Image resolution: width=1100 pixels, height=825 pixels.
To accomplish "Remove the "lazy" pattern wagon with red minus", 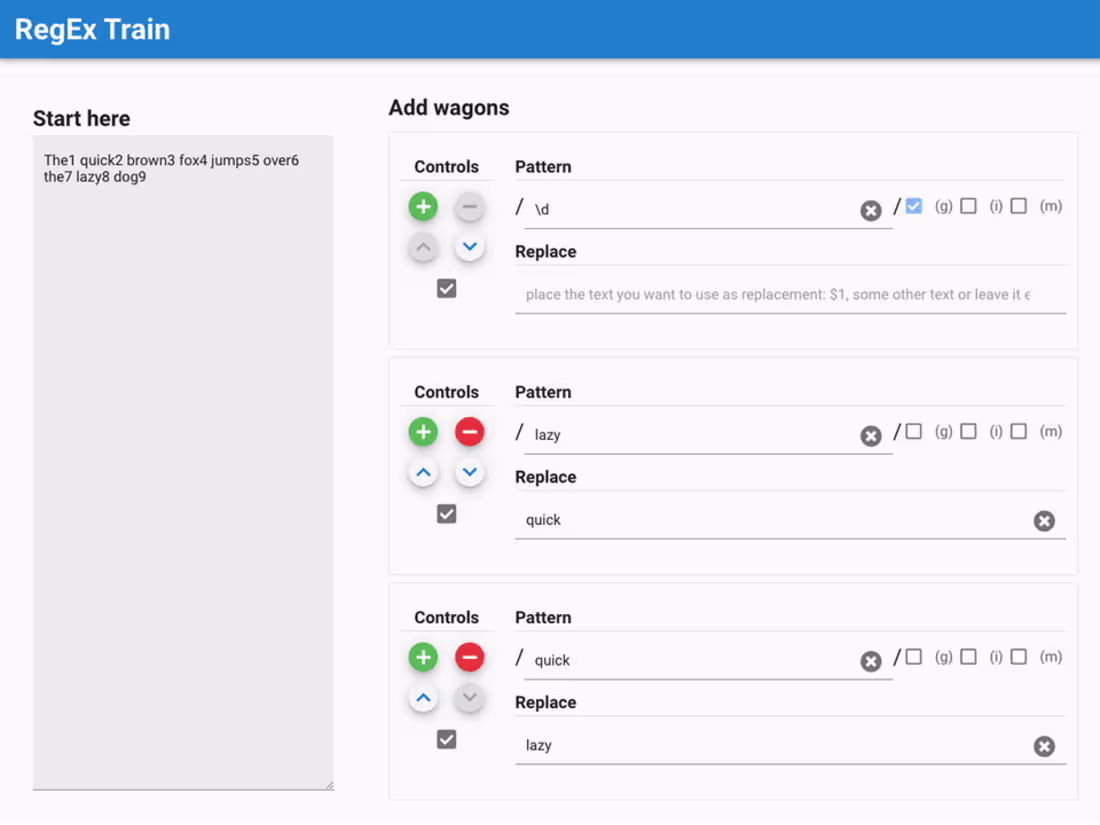I will click(470, 431).
